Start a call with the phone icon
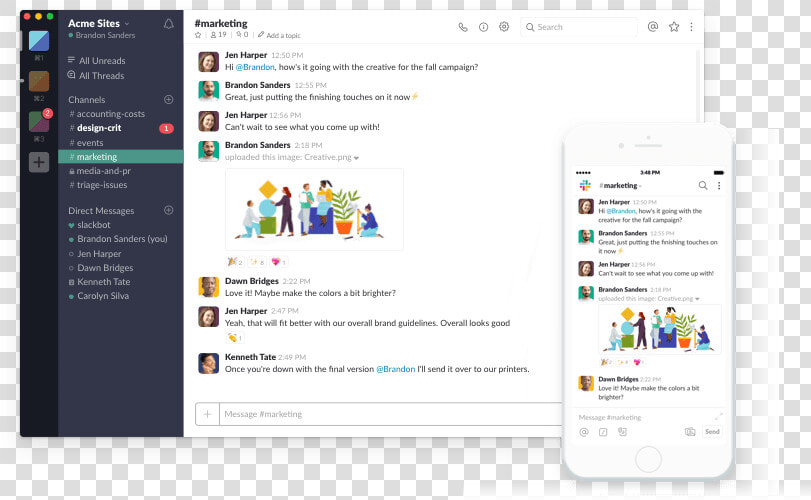 463,27
